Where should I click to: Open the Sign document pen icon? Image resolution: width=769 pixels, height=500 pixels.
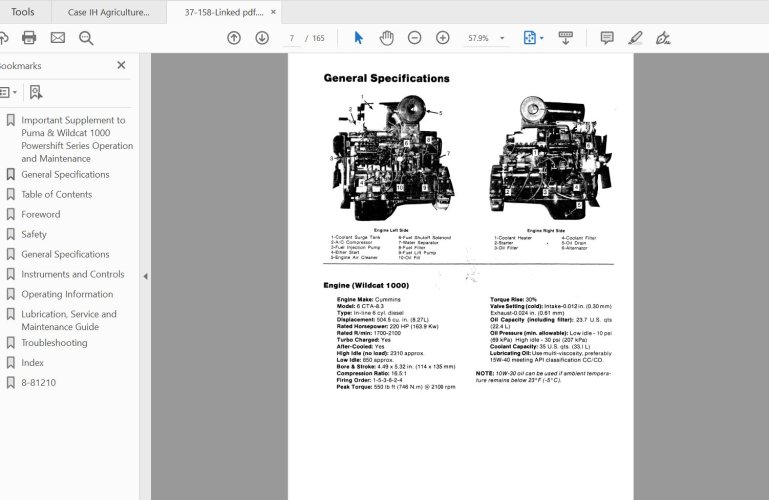pos(663,38)
